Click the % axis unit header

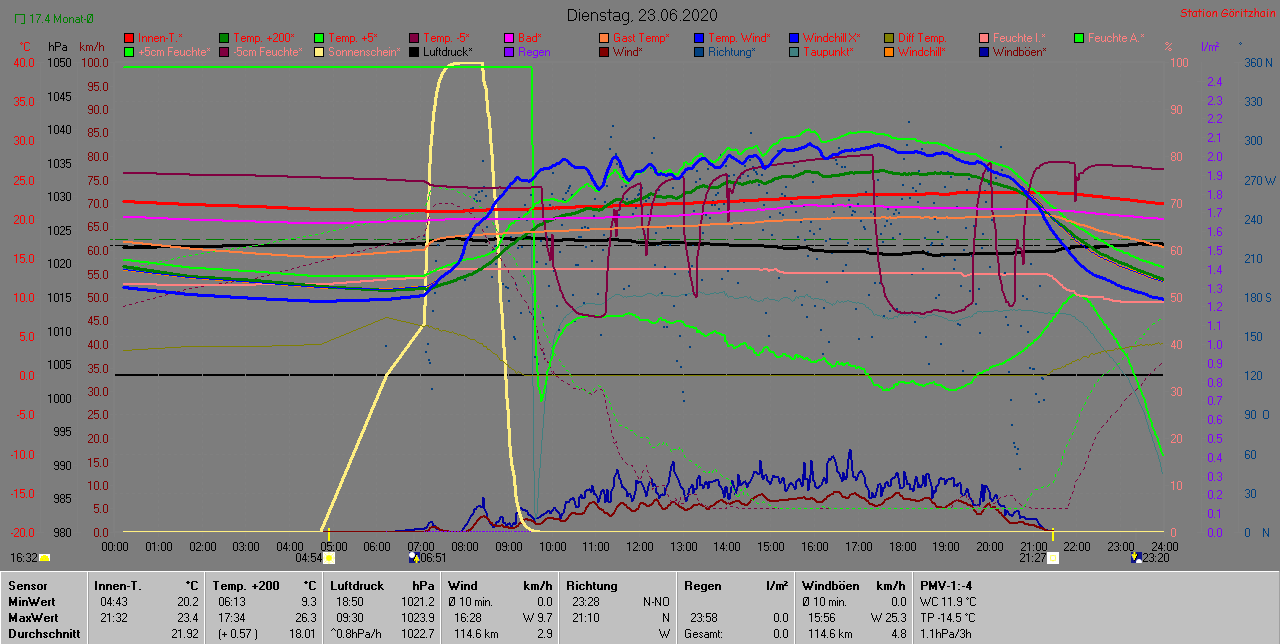1168,47
